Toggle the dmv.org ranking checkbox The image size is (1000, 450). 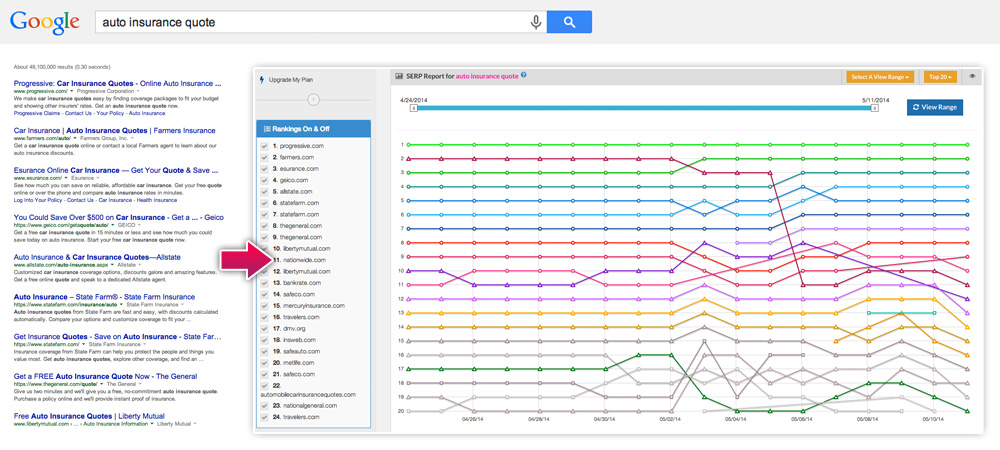pyautogui.click(x=264, y=328)
